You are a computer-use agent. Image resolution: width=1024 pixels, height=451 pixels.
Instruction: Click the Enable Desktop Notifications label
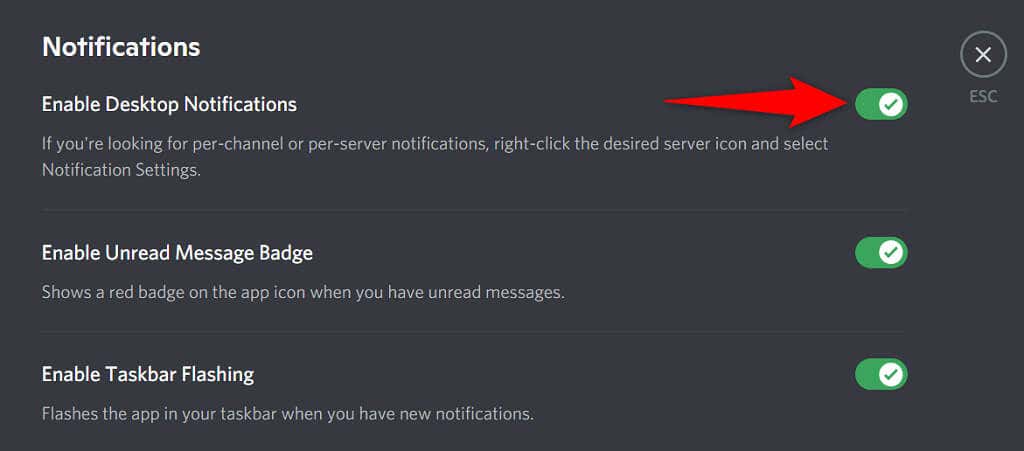pos(169,104)
